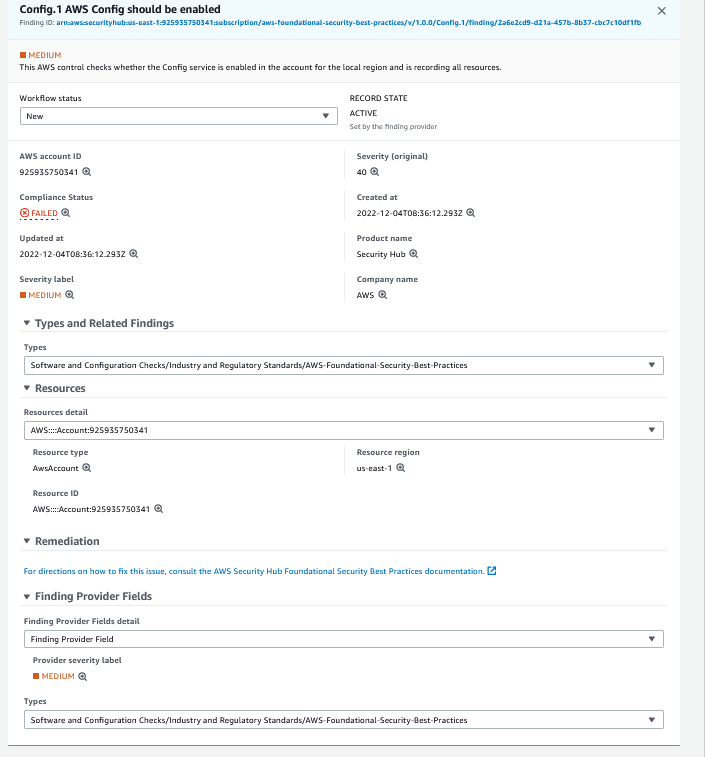Click magnifier icon next to AWS account ID
The width and height of the screenshot is (705, 757).
click(86, 172)
